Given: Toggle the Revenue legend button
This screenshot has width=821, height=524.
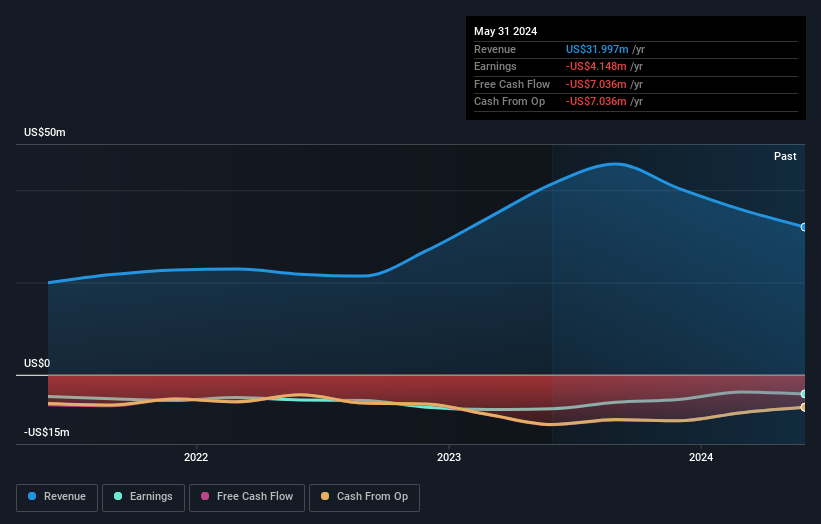Looking at the screenshot, I should tap(57, 497).
